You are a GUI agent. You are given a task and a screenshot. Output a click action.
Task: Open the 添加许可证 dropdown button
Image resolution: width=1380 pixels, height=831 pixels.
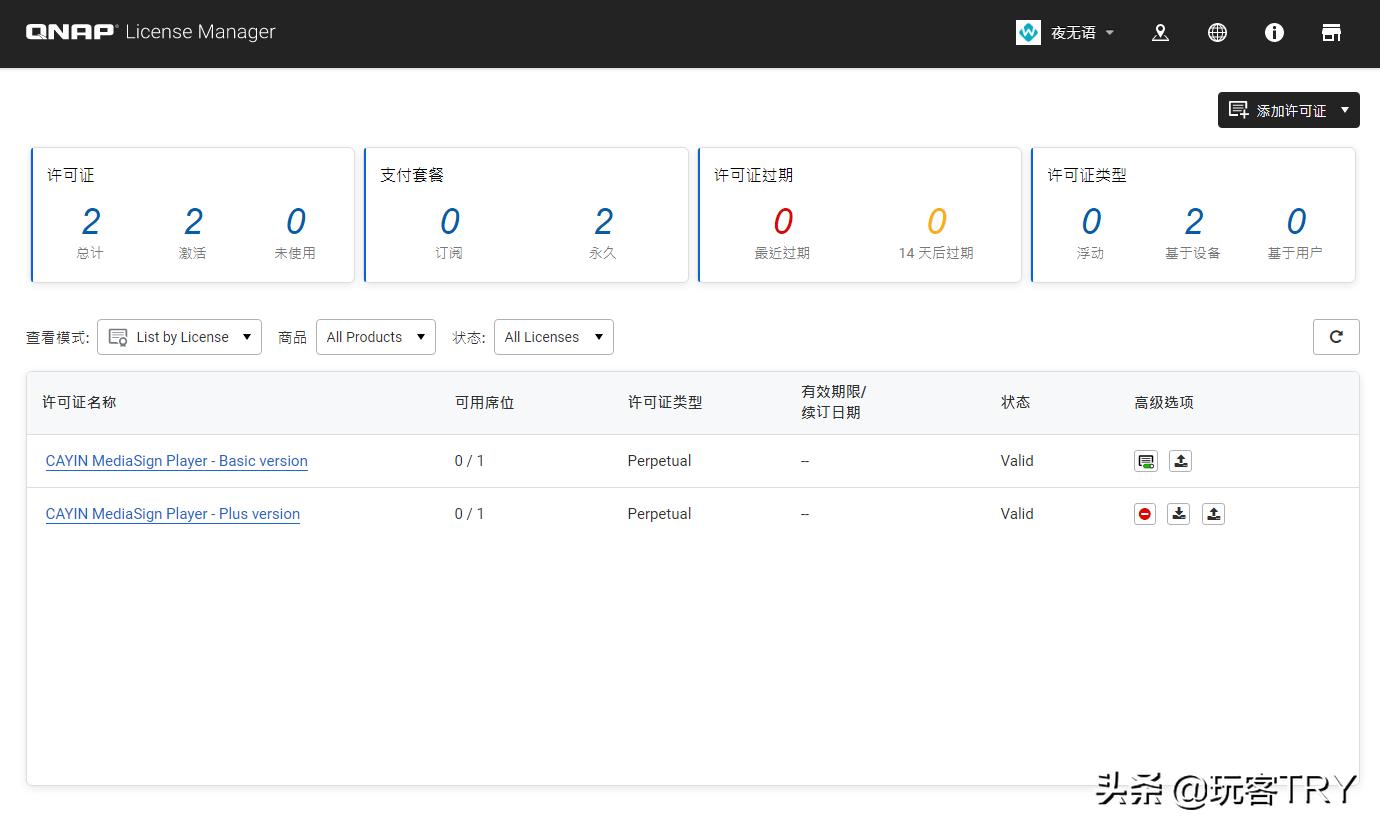(1288, 110)
